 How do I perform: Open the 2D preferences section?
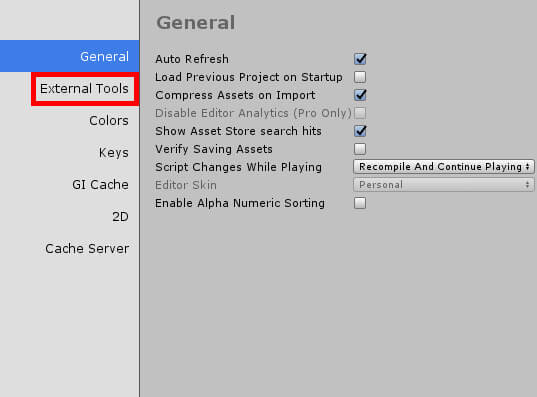[x=121, y=216]
